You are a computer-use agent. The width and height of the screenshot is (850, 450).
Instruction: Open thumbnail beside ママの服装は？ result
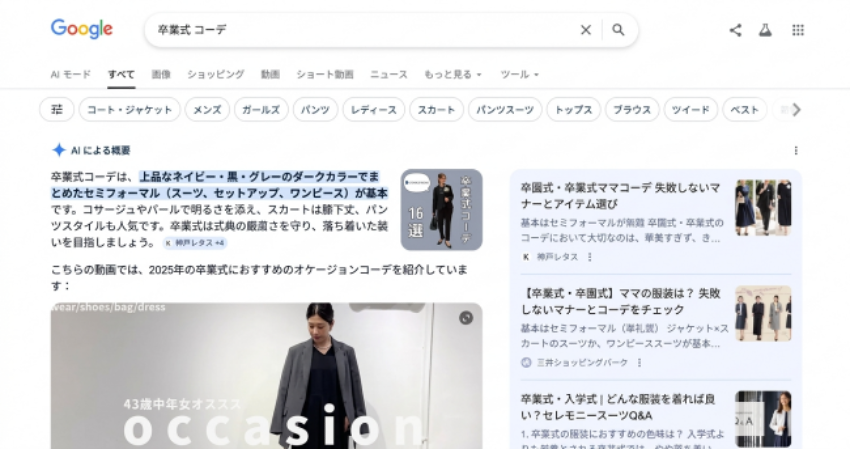[763, 313]
